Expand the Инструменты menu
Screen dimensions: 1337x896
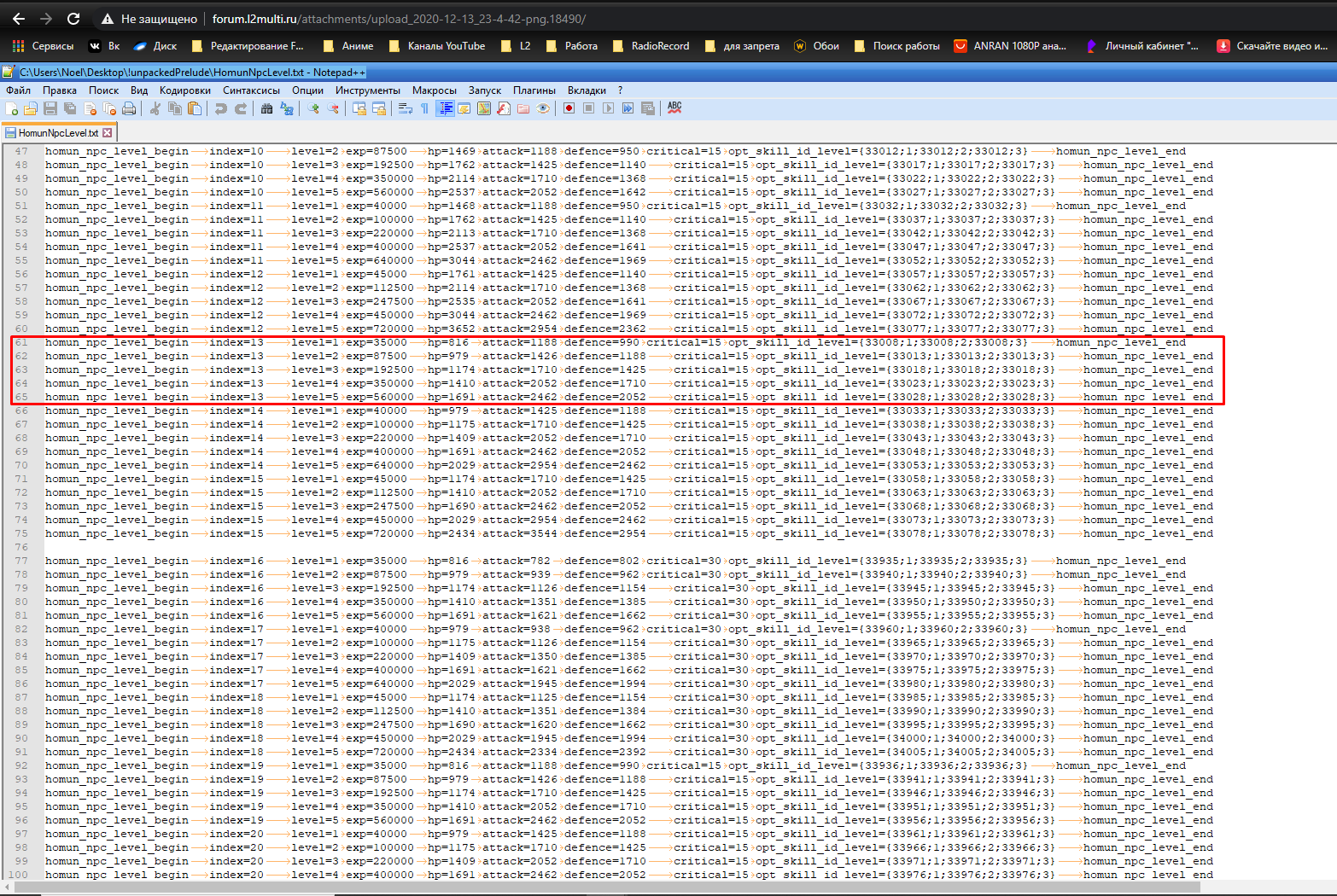point(368,90)
